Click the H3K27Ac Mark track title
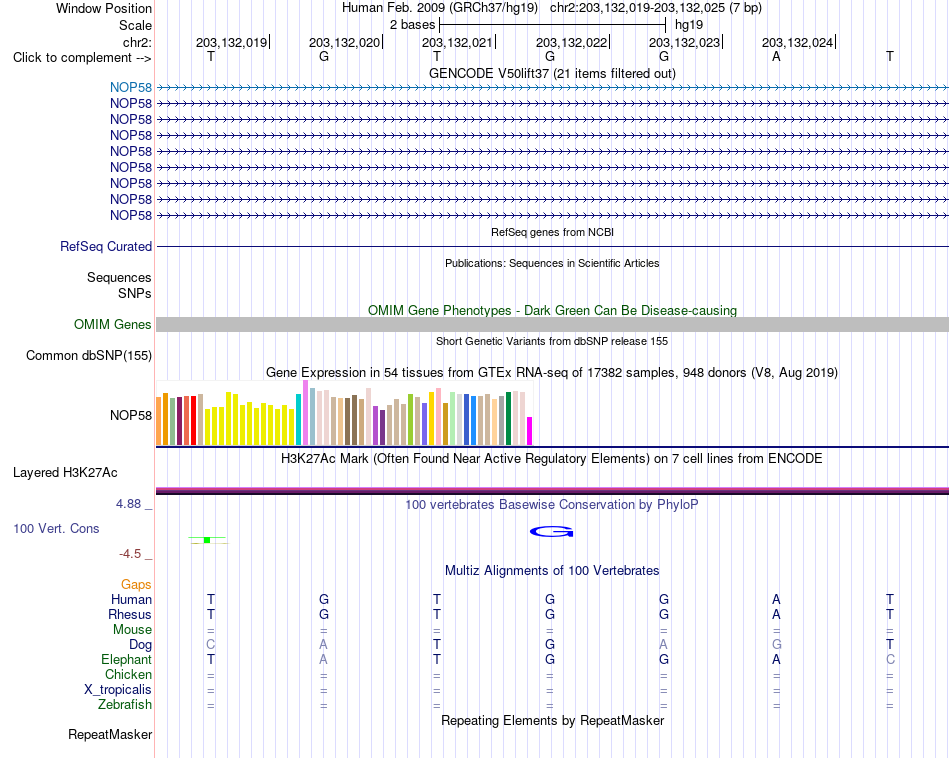The image size is (950, 758). [x=552, y=459]
